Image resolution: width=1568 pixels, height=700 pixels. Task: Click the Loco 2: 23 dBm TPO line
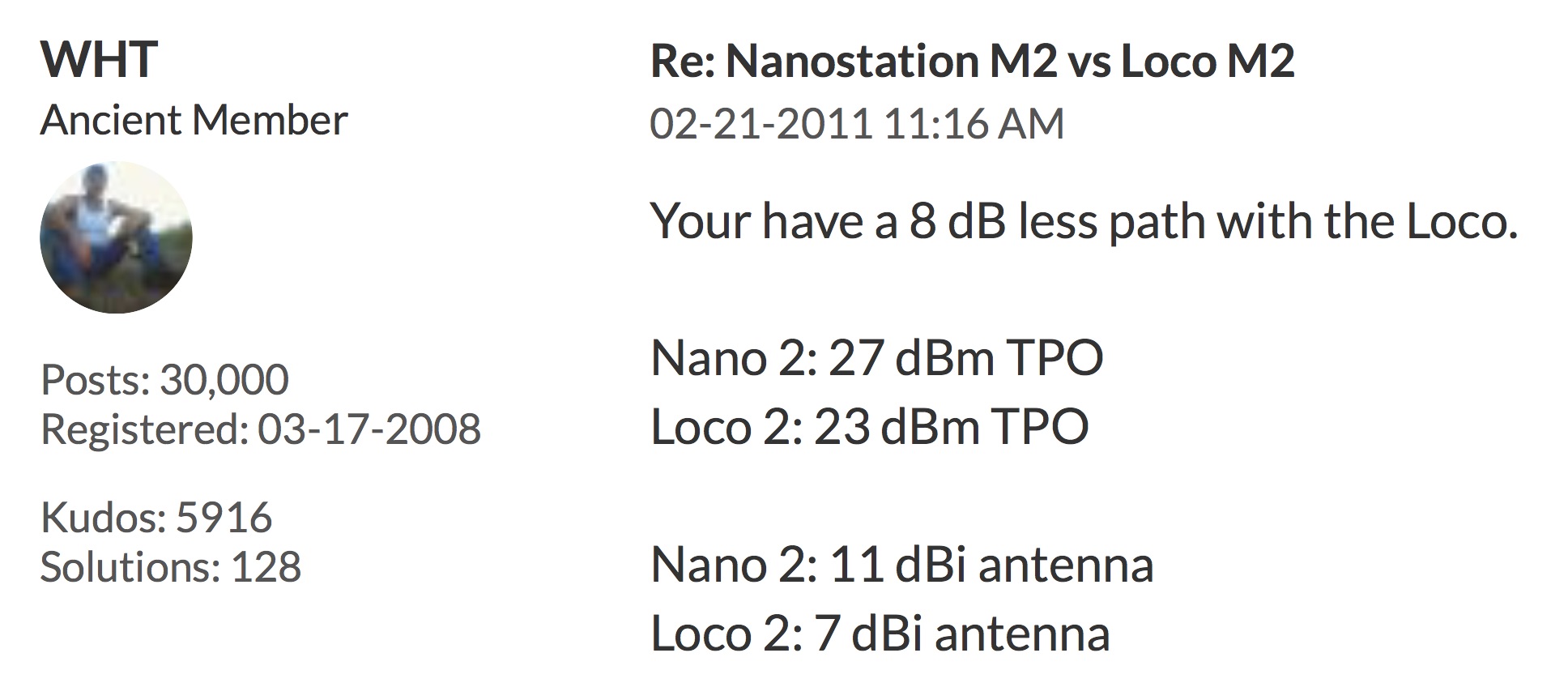point(869,427)
